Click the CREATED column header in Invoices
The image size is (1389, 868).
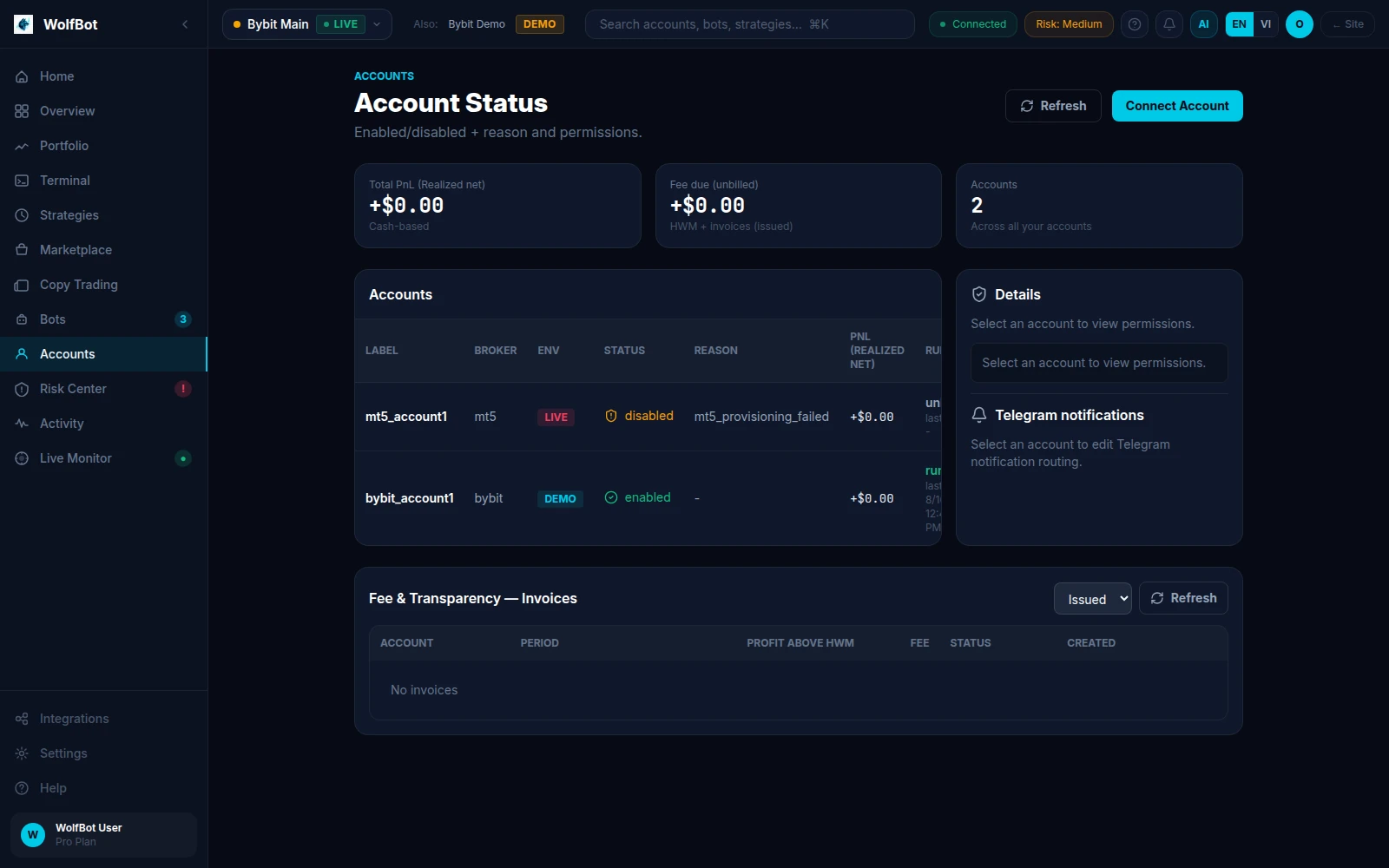click(1091, 643)
